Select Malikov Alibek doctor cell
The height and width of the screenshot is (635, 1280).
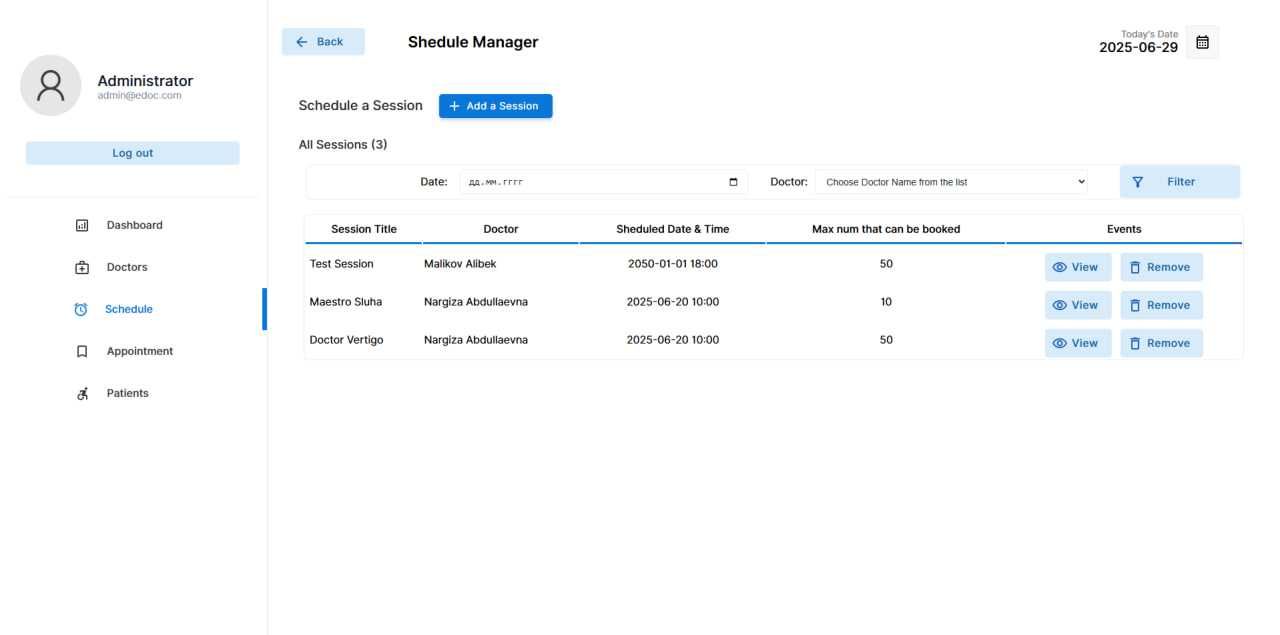coord(460,264)
